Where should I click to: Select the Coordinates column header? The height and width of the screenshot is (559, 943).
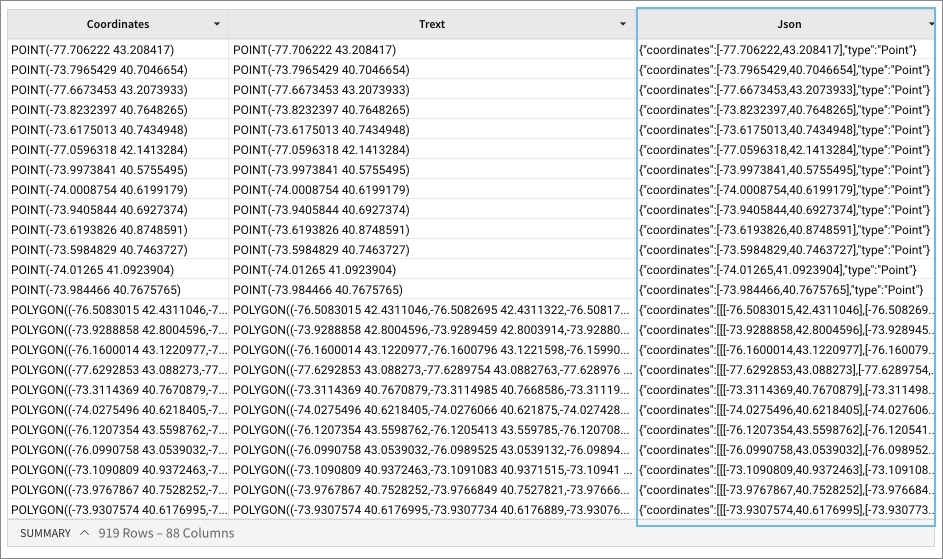coord(117,24)
